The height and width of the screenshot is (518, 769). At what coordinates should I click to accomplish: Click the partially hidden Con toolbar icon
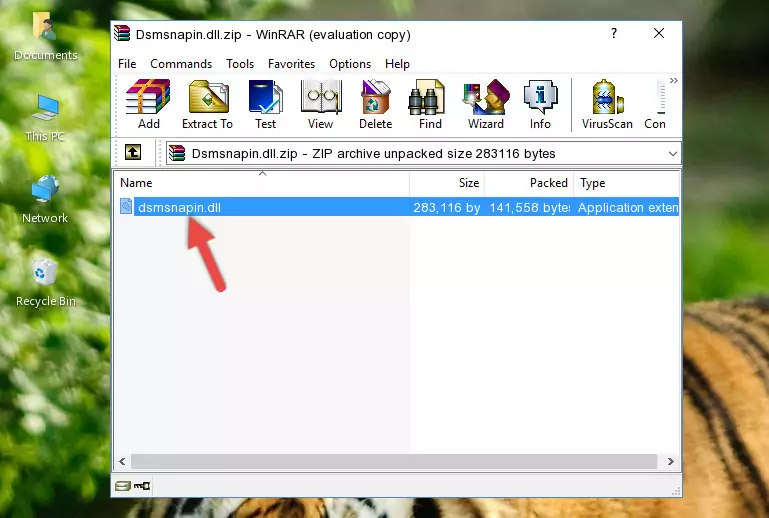coord(655,104)
